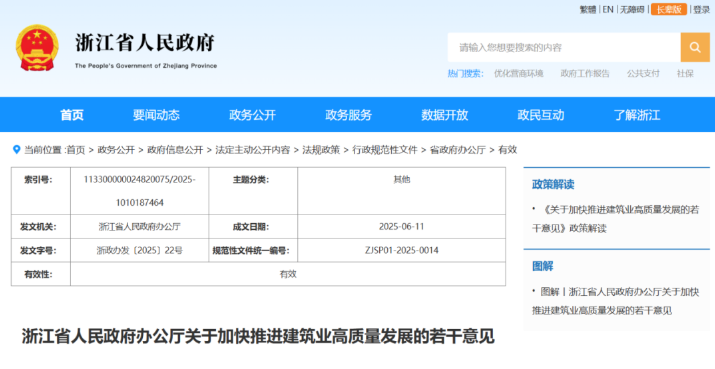Screen dimensions: 715x369
Task: Open the 政民互动 navigation tab
Action: tap(541, 115)
